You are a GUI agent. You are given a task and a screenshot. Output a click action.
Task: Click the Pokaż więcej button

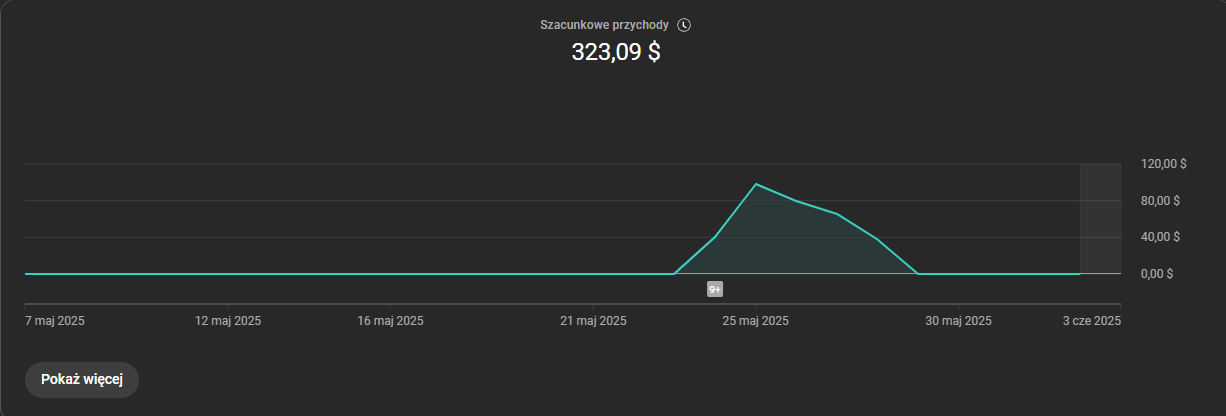(x=82, y=380)
